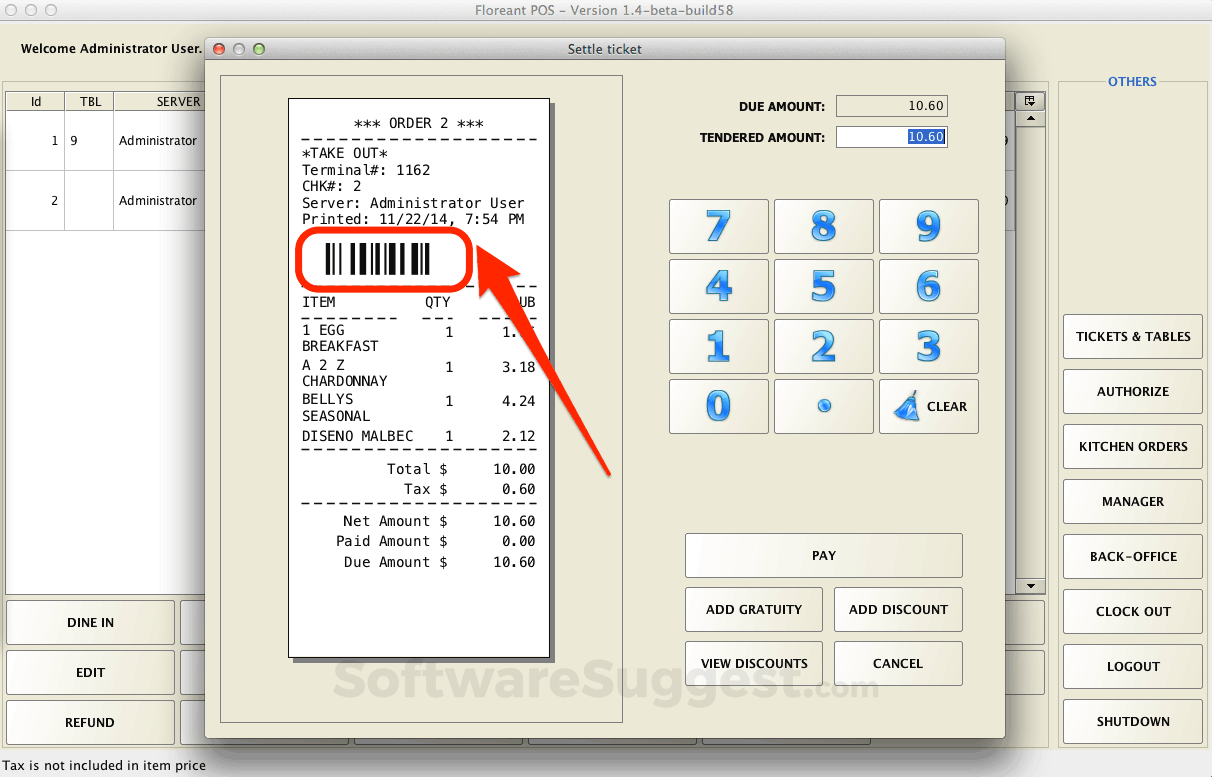Select the Tendered Amount input field
This screenshot has height=777, width=1212.
(891, 137)
